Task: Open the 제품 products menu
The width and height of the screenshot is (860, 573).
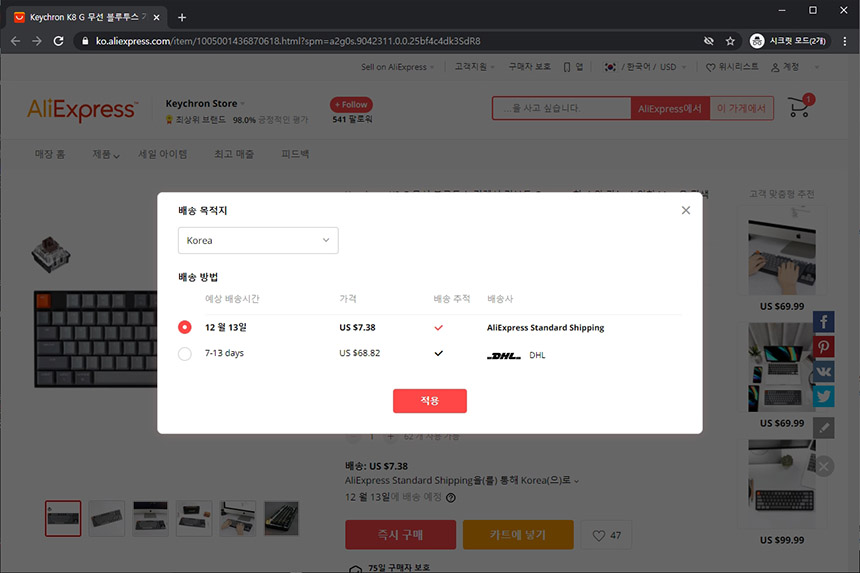Action: pyautogui.click(x=105, y=154)
